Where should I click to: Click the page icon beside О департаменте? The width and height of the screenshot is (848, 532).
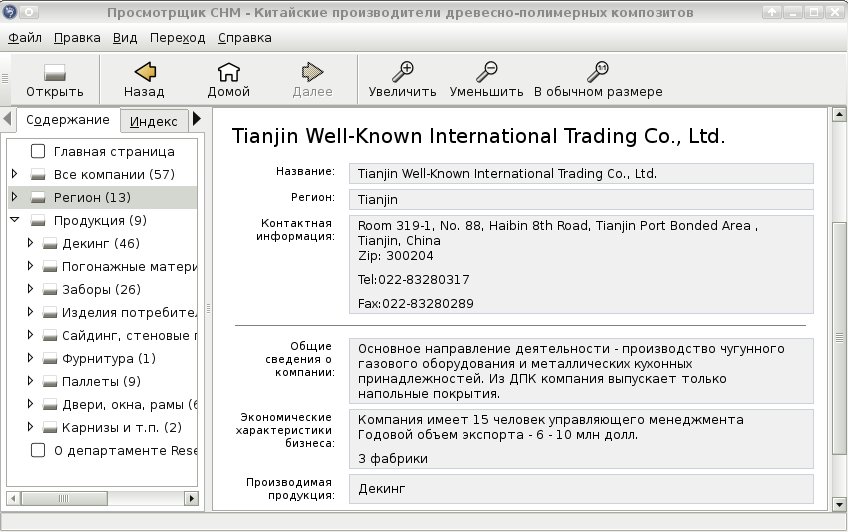click(38, 450)
